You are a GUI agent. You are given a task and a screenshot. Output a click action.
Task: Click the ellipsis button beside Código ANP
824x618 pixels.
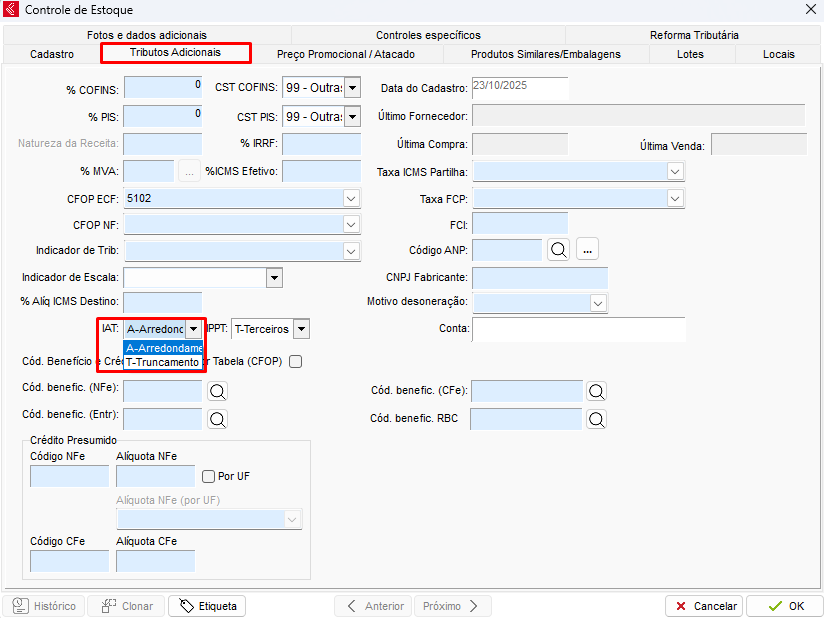[x=587, y=248]
